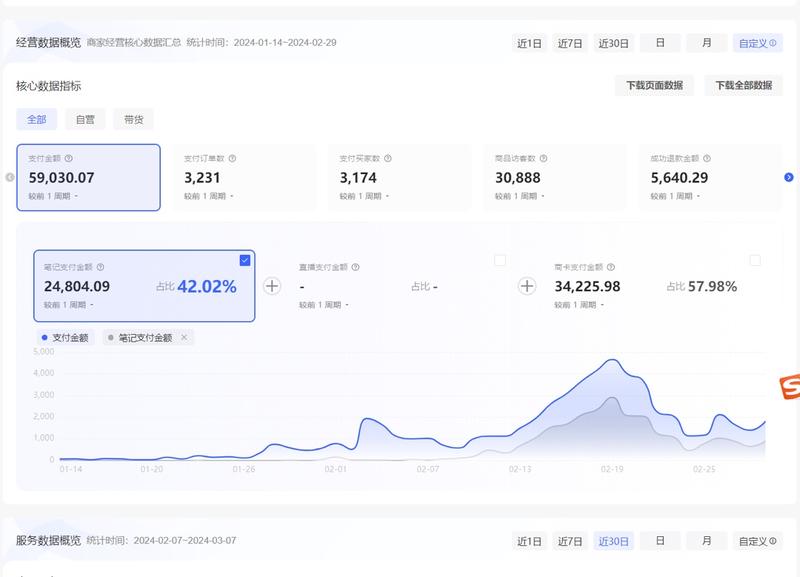800x577 pixels.
Task: Click the left arrow to scroll metrics
Action: coord(10,177)
